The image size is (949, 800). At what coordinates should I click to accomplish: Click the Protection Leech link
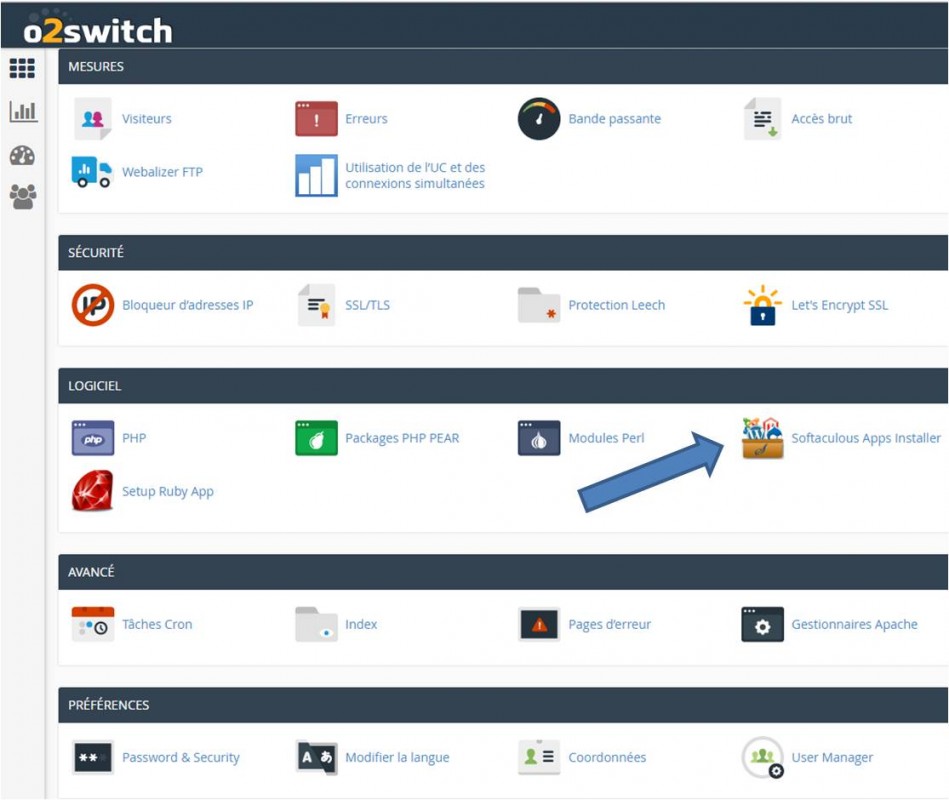pos(617,305)
